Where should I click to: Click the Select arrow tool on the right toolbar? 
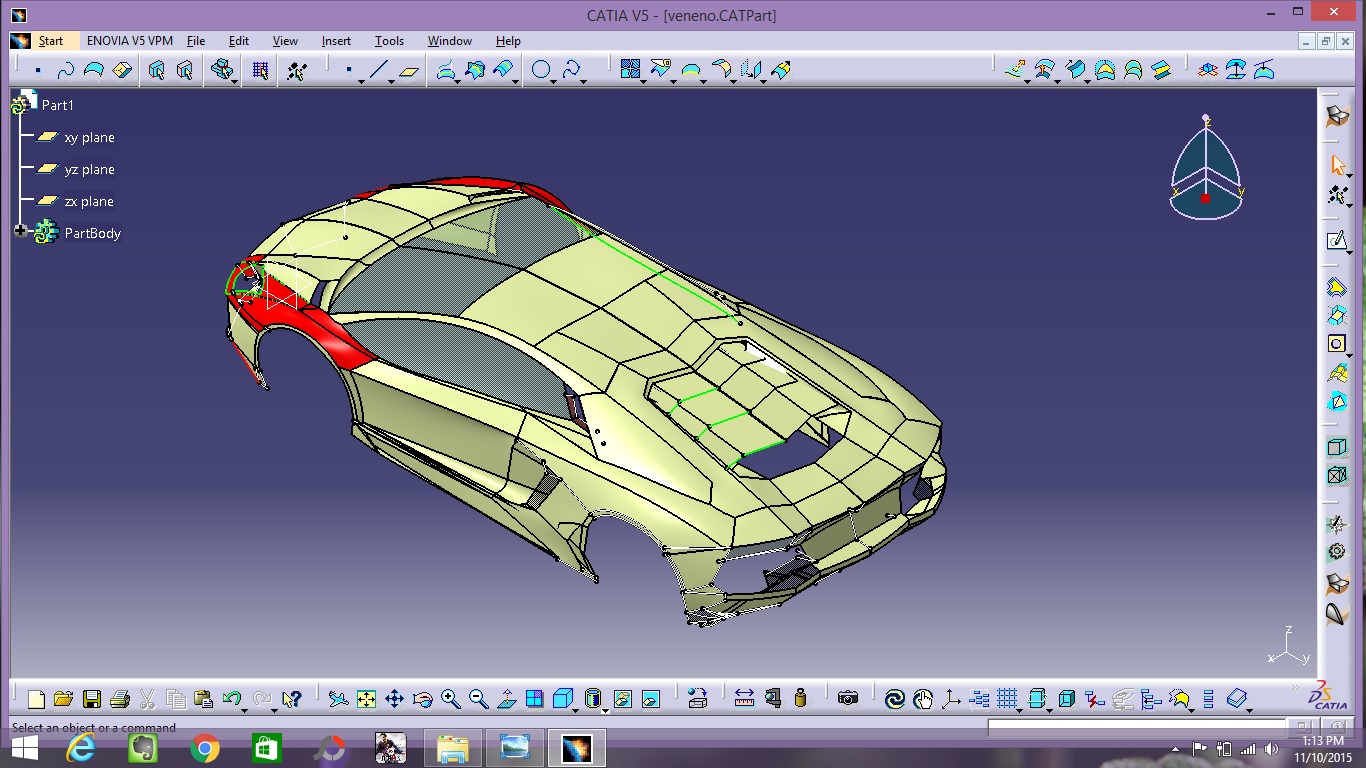click(1337, 164)
